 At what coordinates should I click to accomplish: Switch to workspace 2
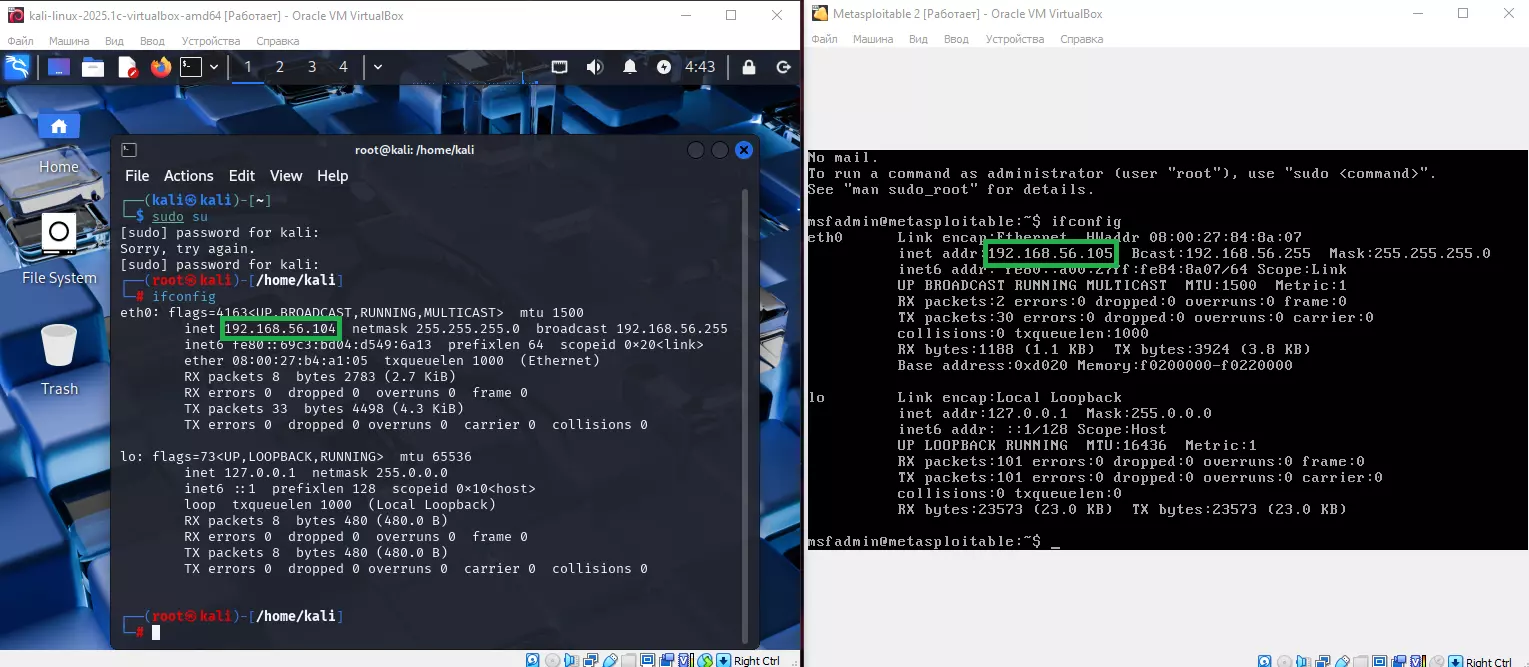pyautogui.click(x=280, y=67)
